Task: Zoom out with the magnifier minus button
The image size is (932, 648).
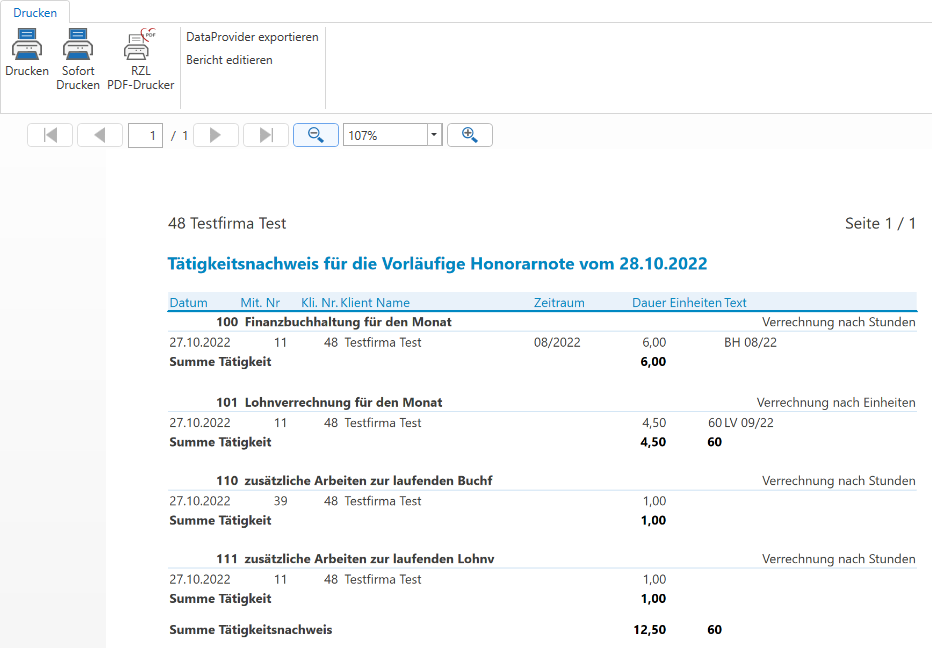Action: [316, 135]
